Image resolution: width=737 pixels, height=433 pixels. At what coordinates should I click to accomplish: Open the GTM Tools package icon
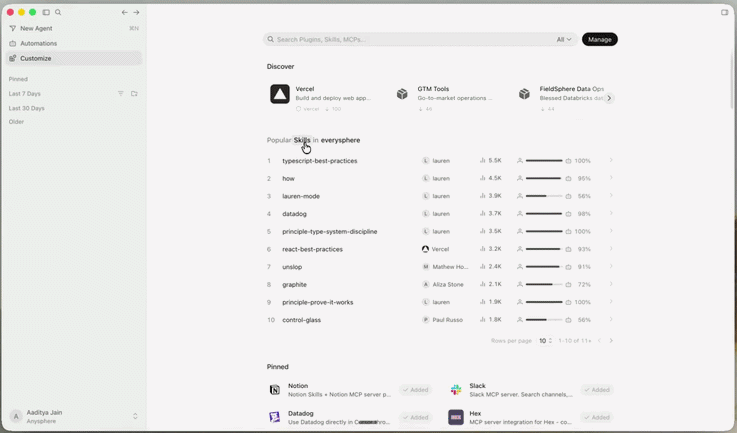click(402, 94)
